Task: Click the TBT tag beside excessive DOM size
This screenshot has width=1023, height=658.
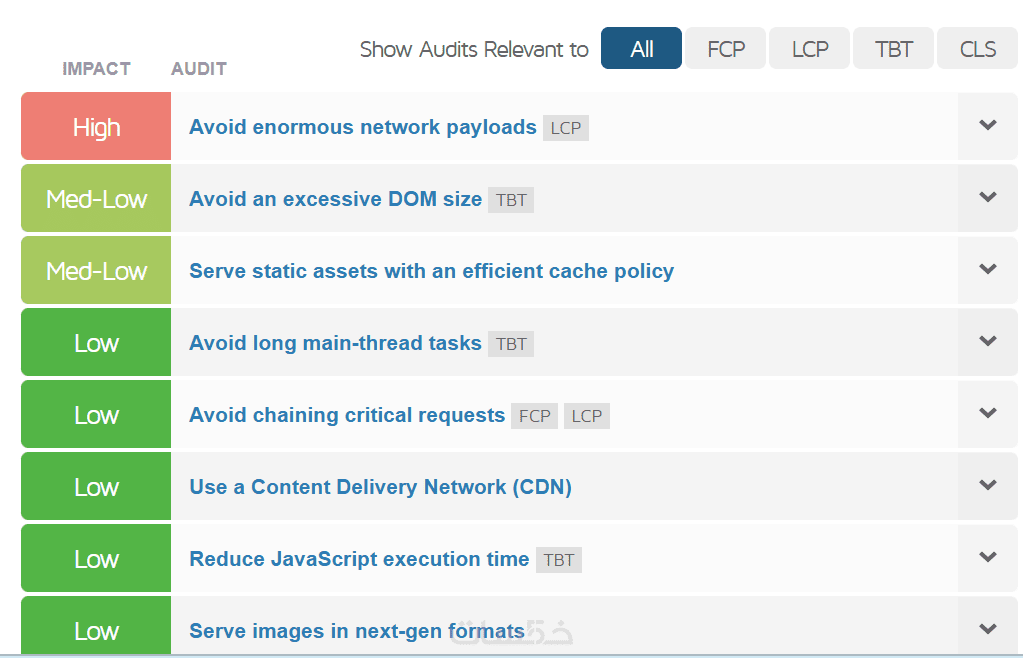Action: click(511, 200)
